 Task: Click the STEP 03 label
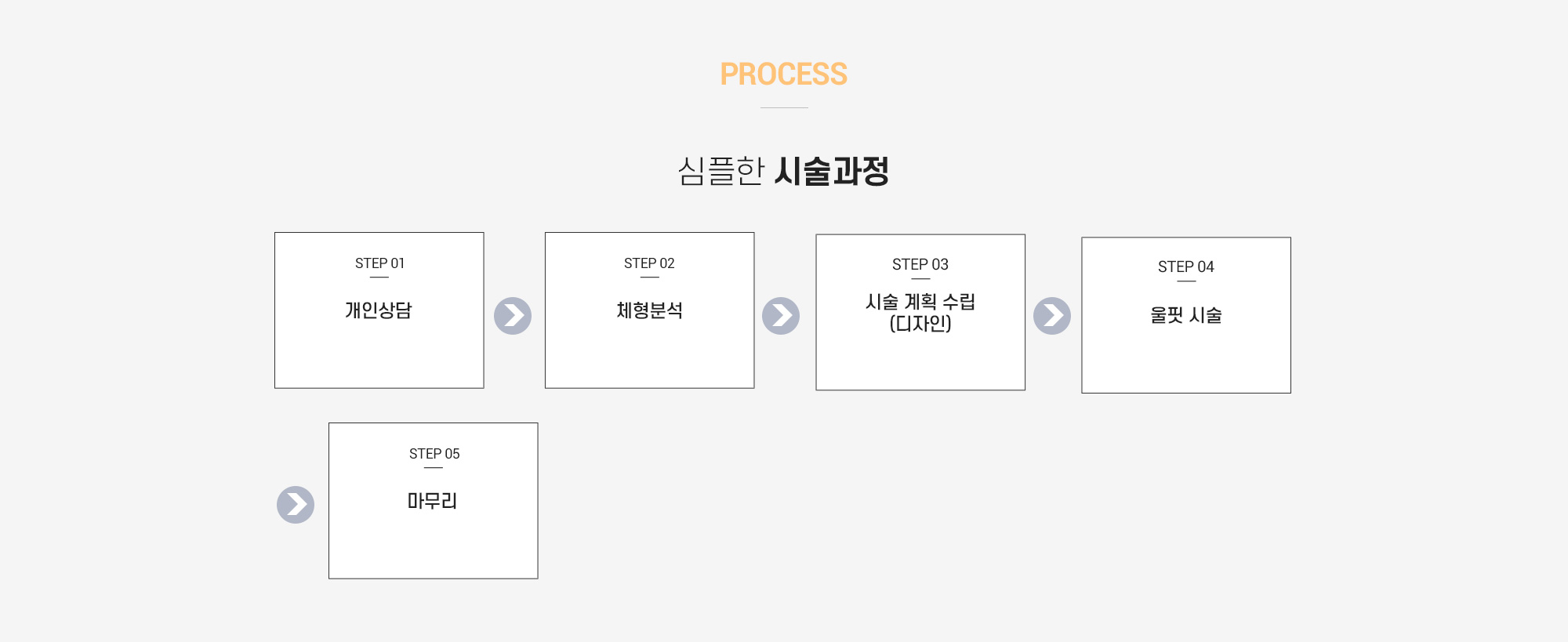(x=920, y=265)
